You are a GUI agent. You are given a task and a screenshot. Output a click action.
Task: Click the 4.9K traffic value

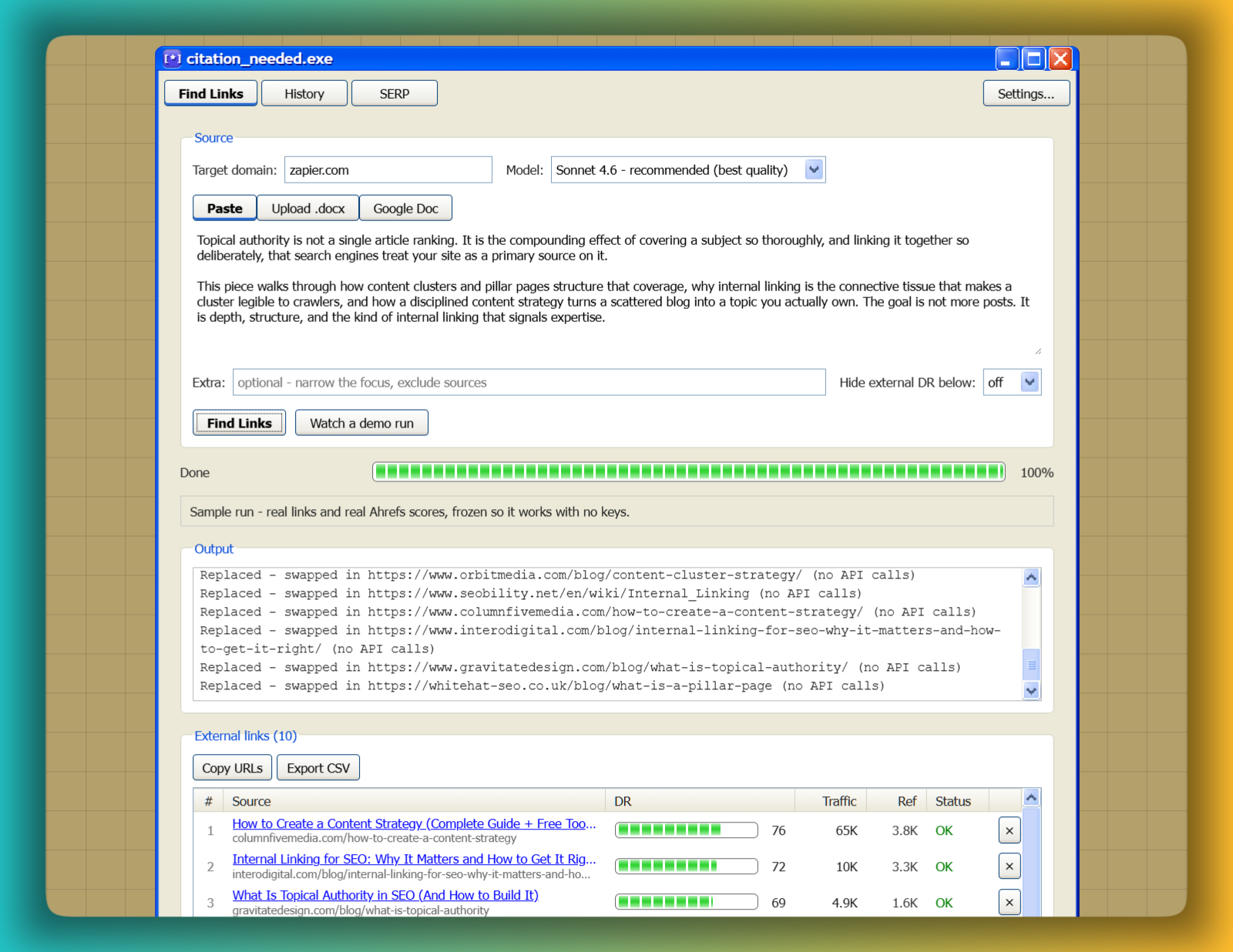pyautogui.click(x=845, y=903)
